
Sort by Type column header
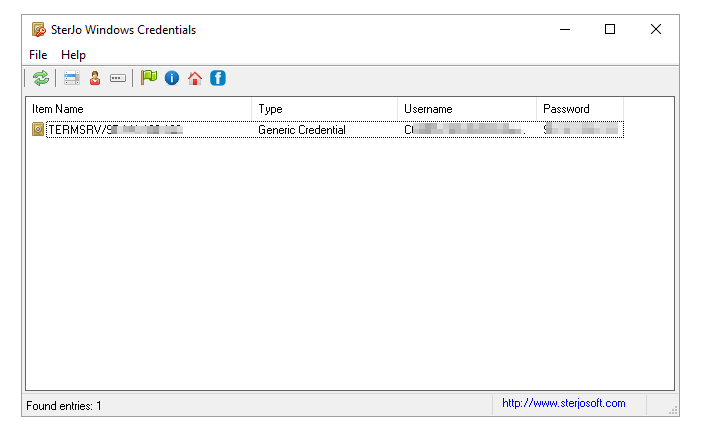[324, 109]
